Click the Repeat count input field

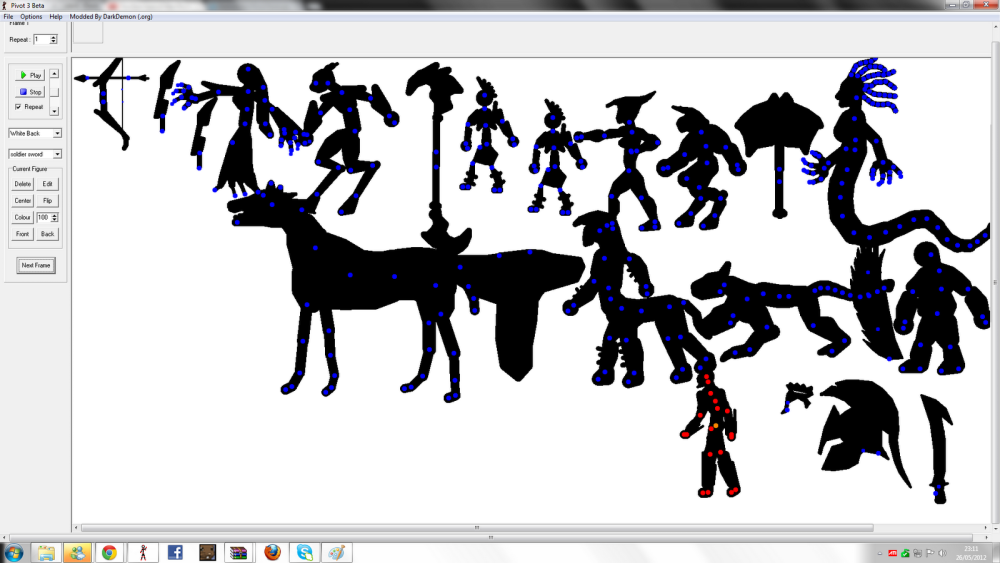(41, 40)
